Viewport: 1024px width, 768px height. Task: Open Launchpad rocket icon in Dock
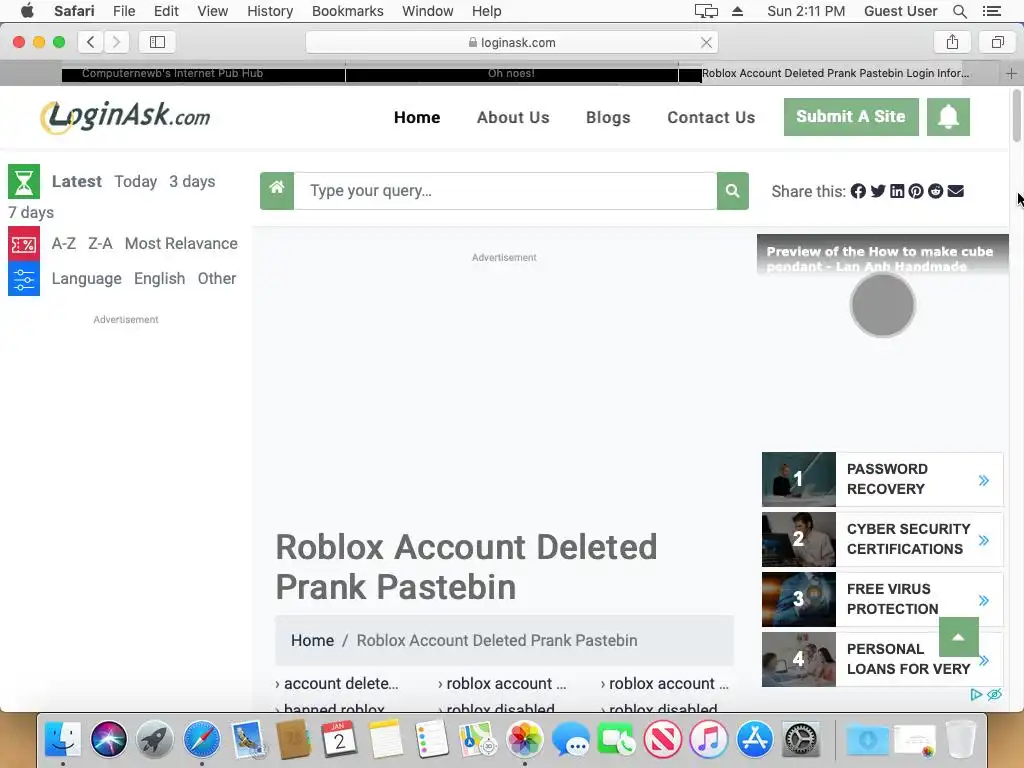pos(155,739)
